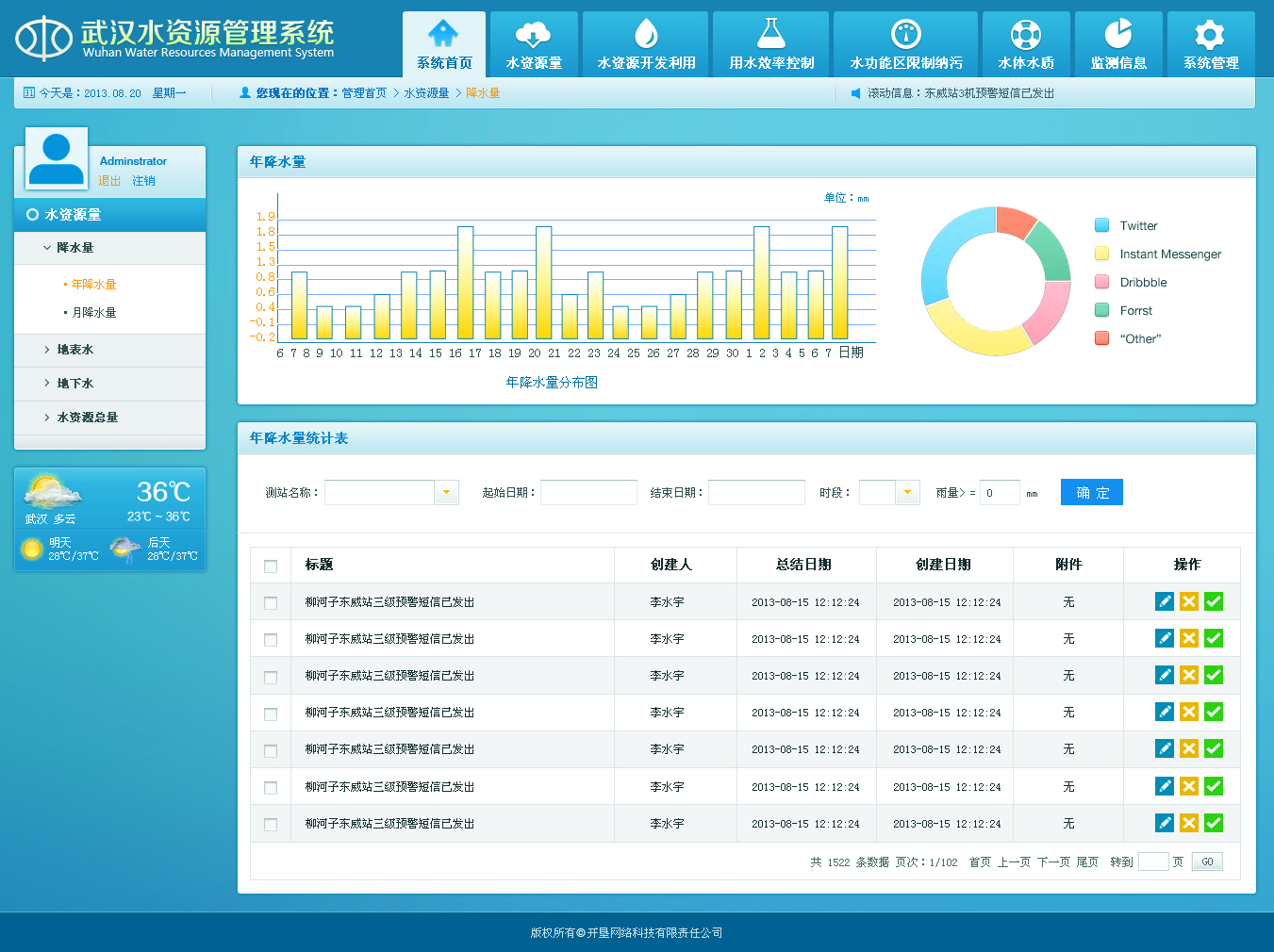Click the 起始日期 input field
Image resolution: width=1274 pixels, height=952 pixels.
click(588, 492)
